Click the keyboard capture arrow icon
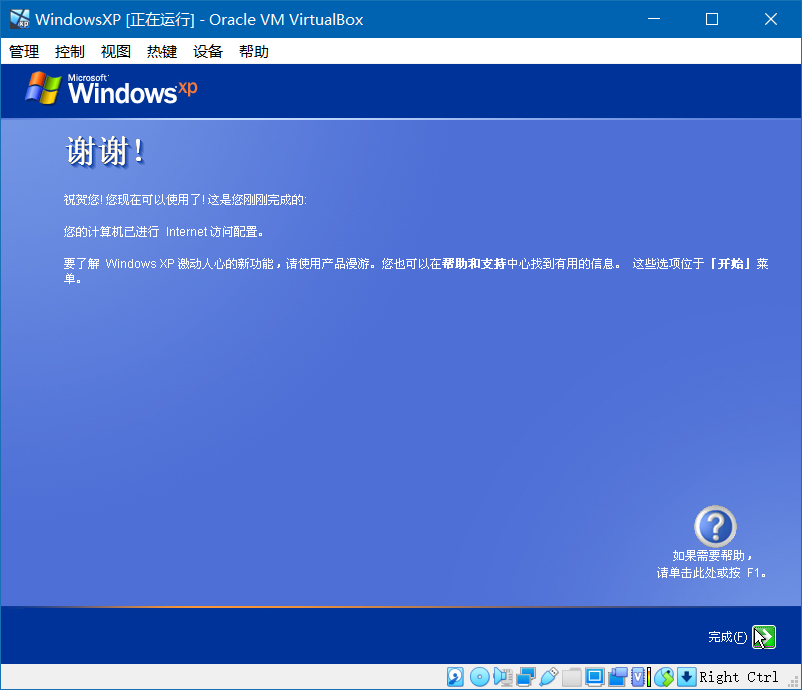Screen dimensions: 802x690 coord(687,677)
